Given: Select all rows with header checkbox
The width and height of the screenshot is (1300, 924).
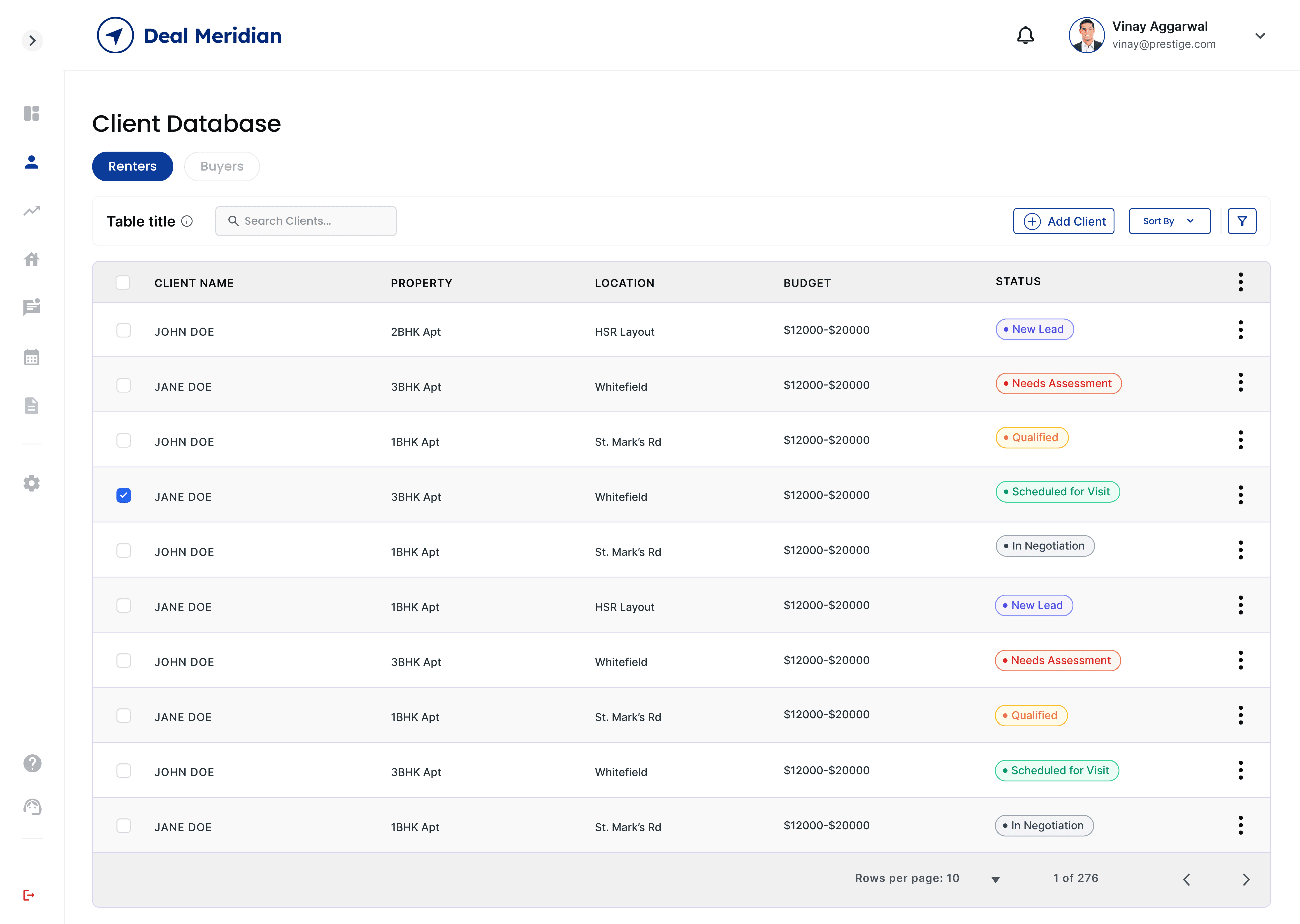Looking at the screenshot, I should point(123,283).
